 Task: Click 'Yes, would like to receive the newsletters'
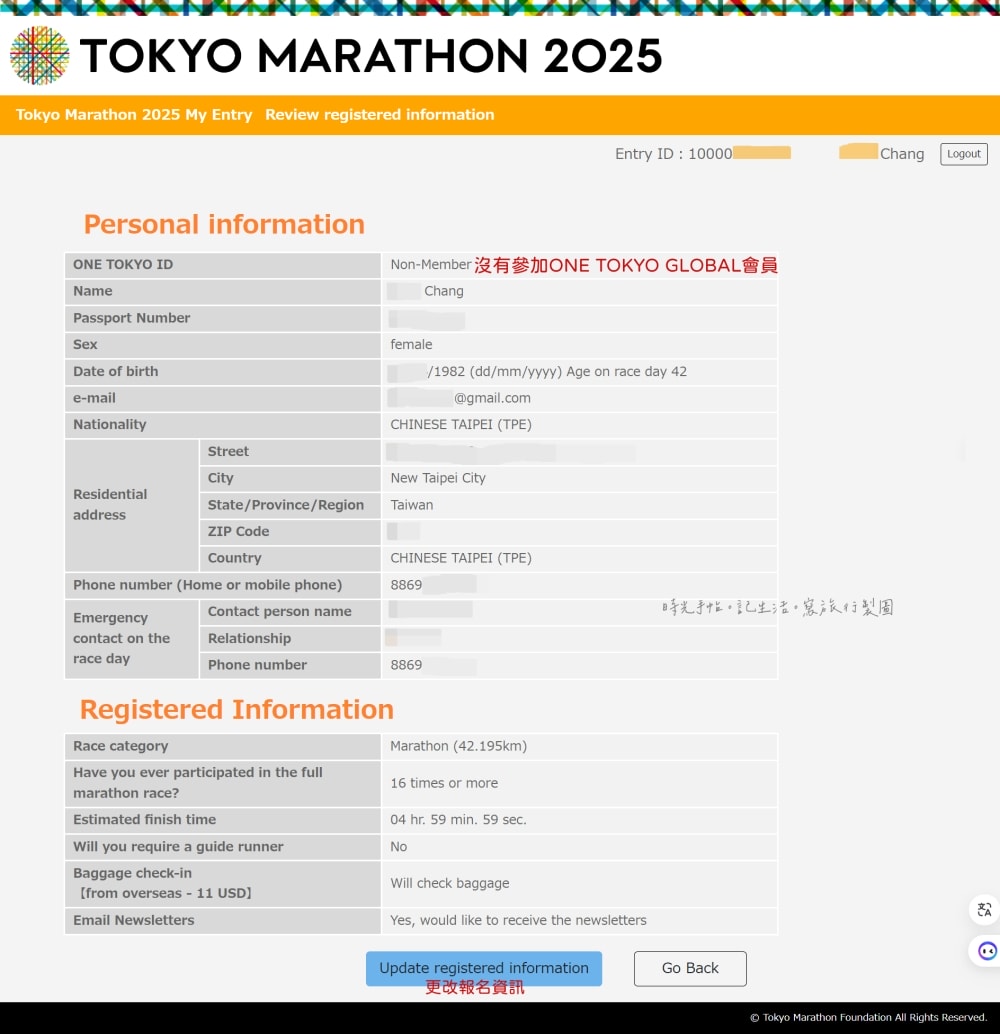[x=518, y=921]
